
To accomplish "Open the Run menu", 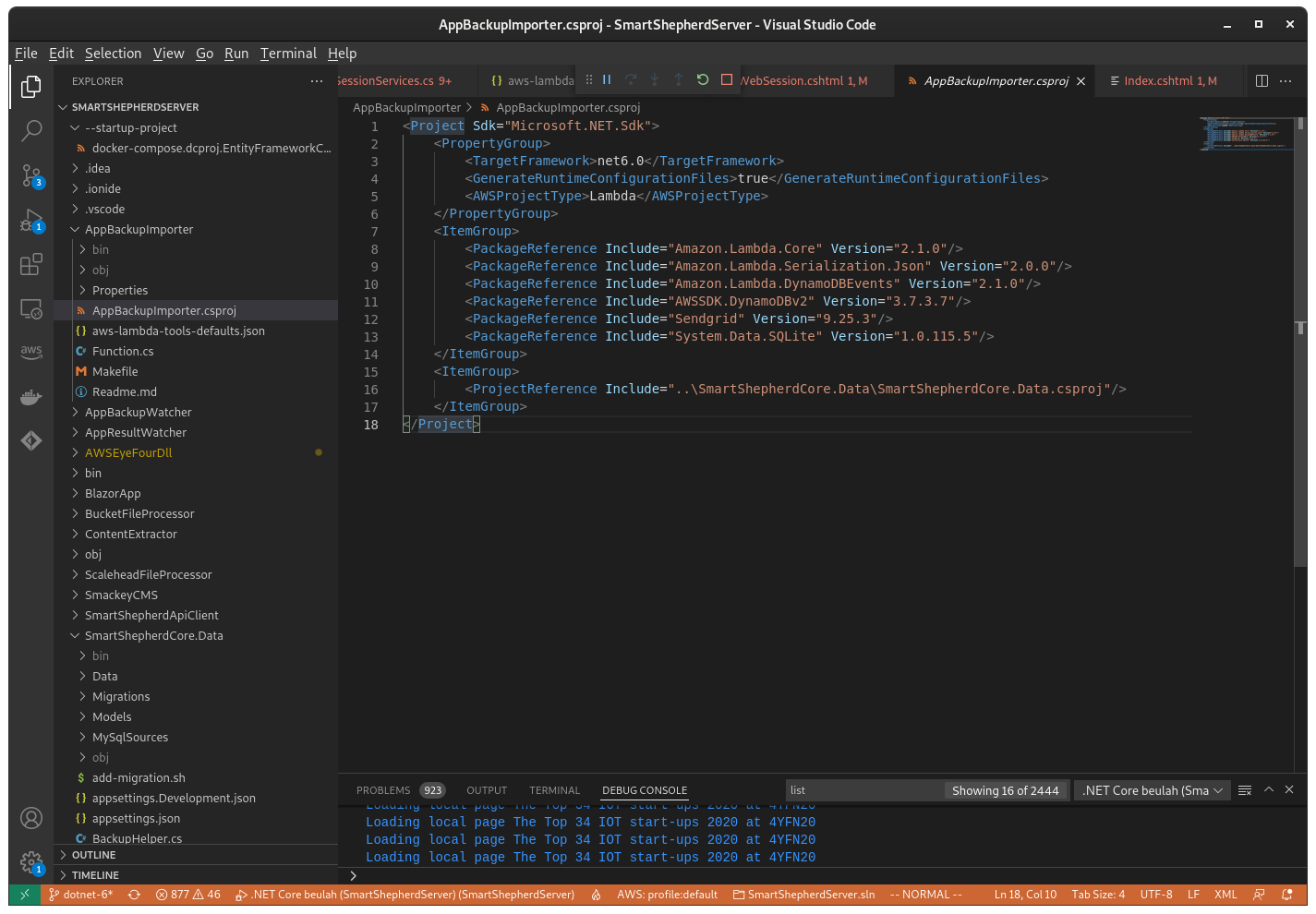I will click(x=236, y=54).
